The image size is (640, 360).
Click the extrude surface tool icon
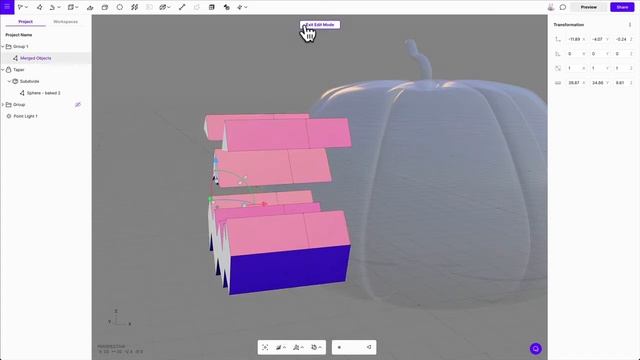click(x=90, y=7)
